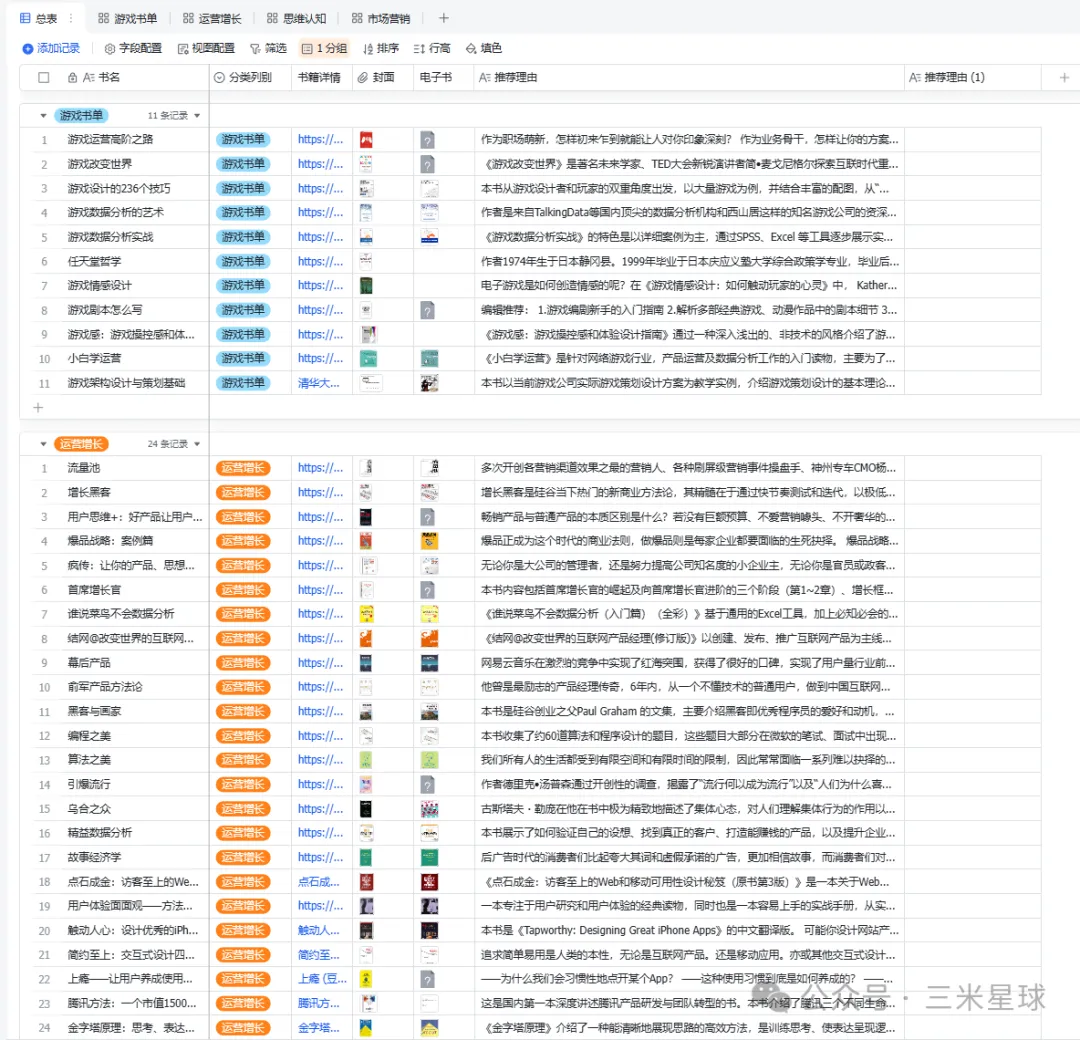
Task: Open the 填色 fill color tool
Action: (484, 48)
